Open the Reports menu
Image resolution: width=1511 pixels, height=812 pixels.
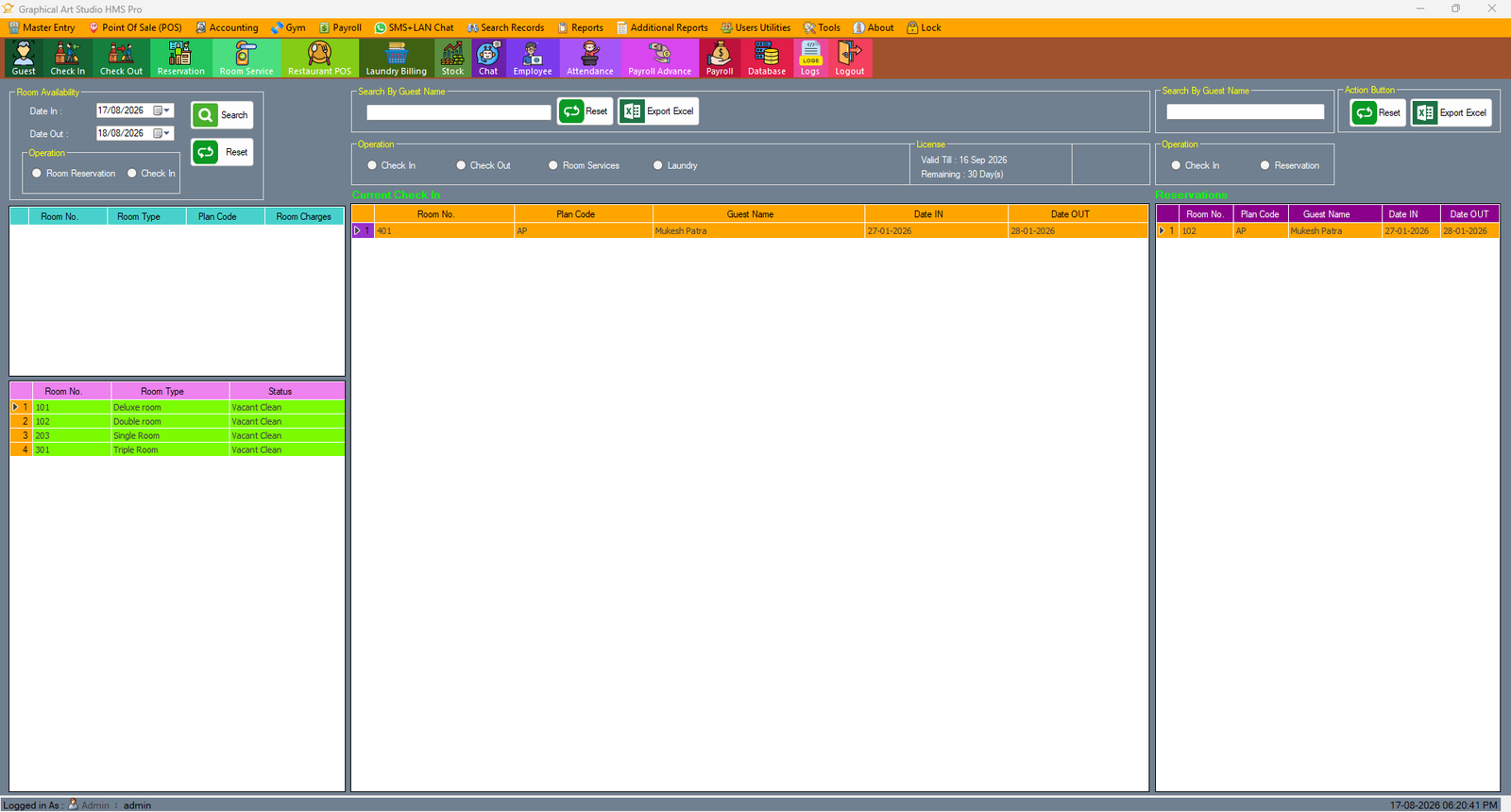(x=580, y=27)
